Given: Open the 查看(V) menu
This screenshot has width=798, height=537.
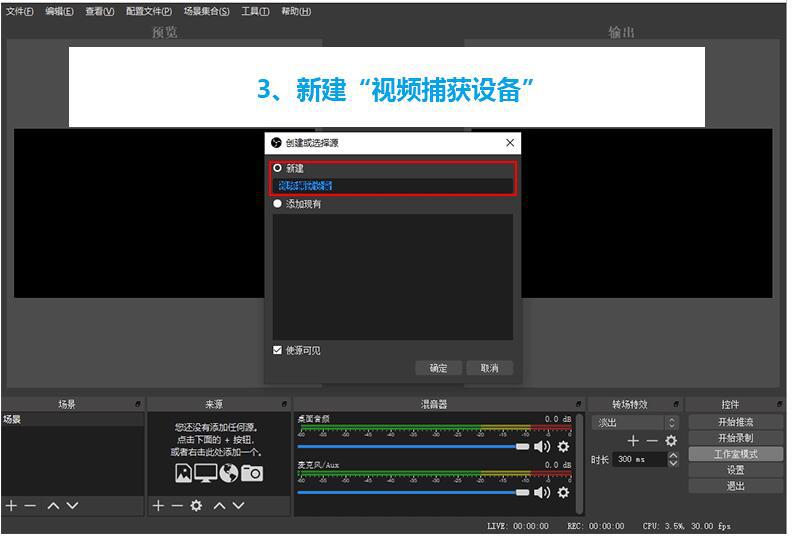Looking at the screenshot, I should pos(100,11).
